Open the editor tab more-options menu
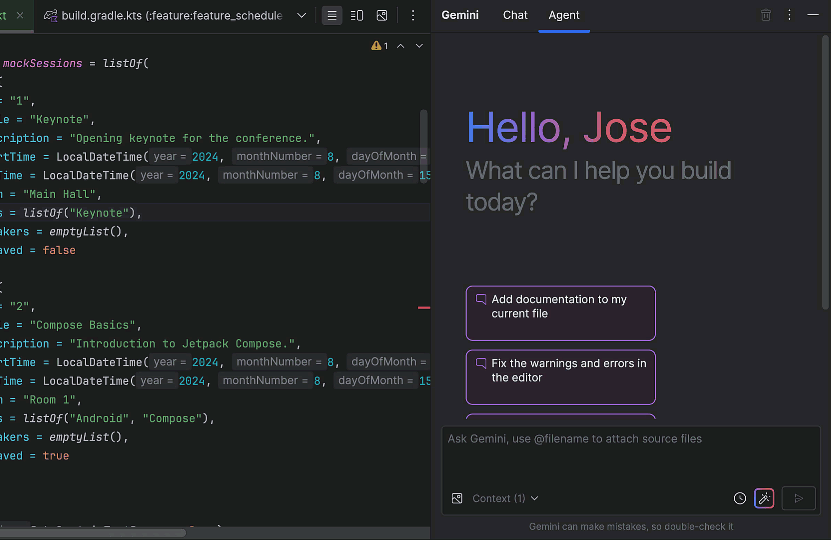Screen dimensions: 831x540 click(x=413, y=15)
